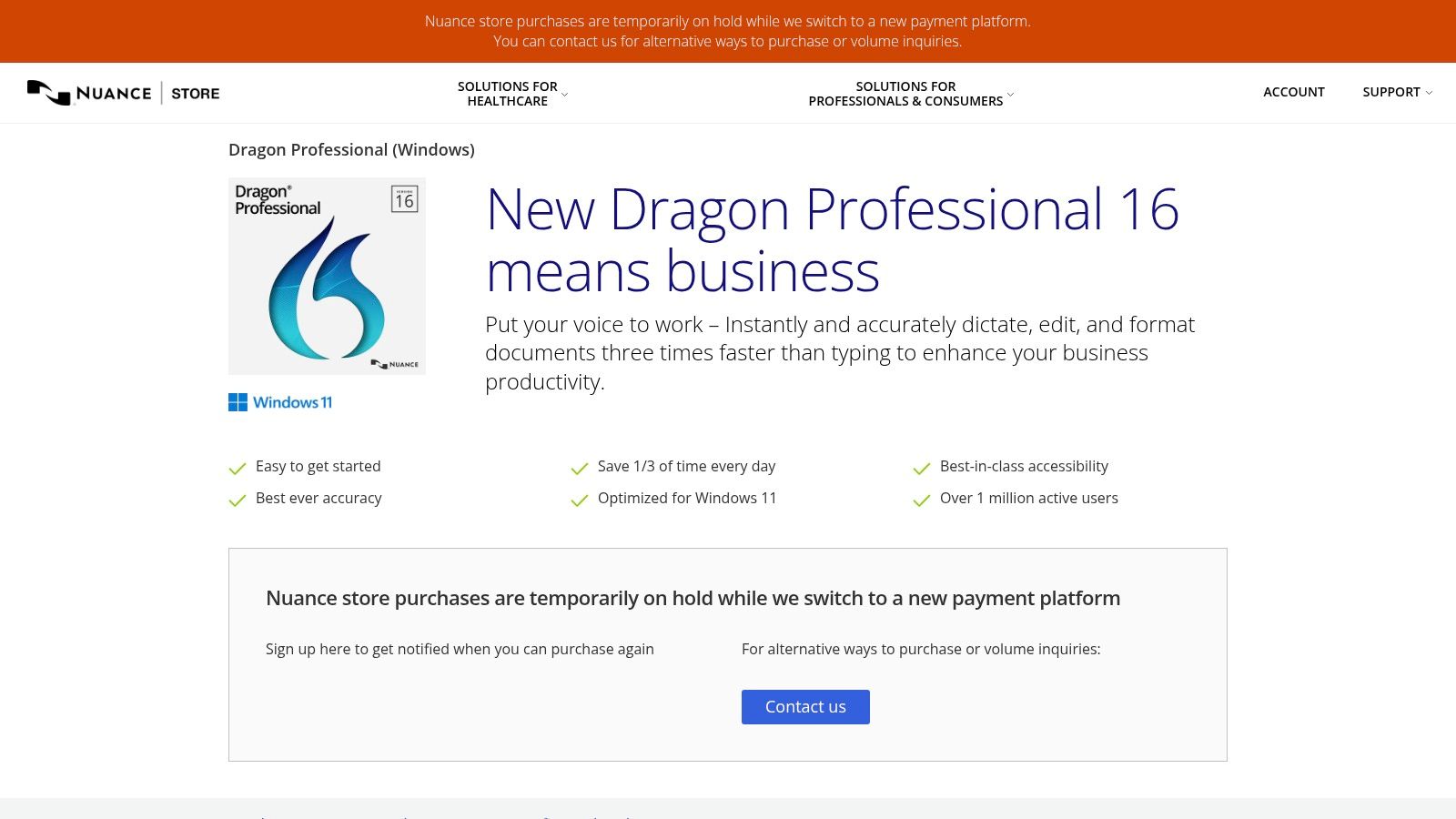Click the checkmark beside Best-in-class accessibility
The width and height of the screenshot is (1456, 819).
922,468
